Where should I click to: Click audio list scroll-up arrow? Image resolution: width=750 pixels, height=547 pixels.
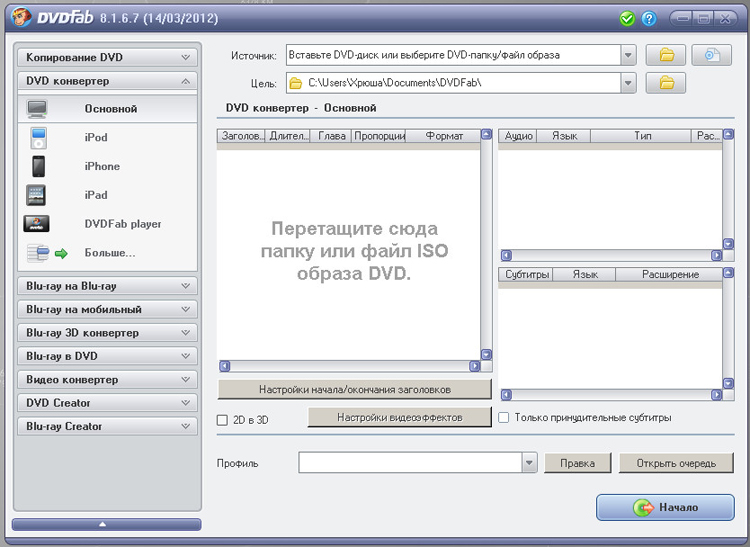click(x=728, y=134)
